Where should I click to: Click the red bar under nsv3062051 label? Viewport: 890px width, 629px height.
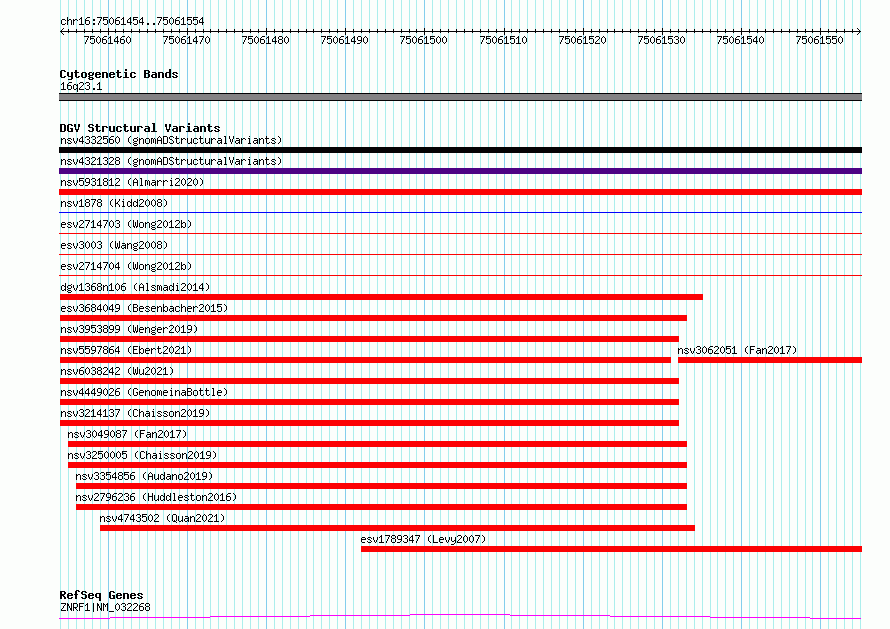click(x=770, y=360)
